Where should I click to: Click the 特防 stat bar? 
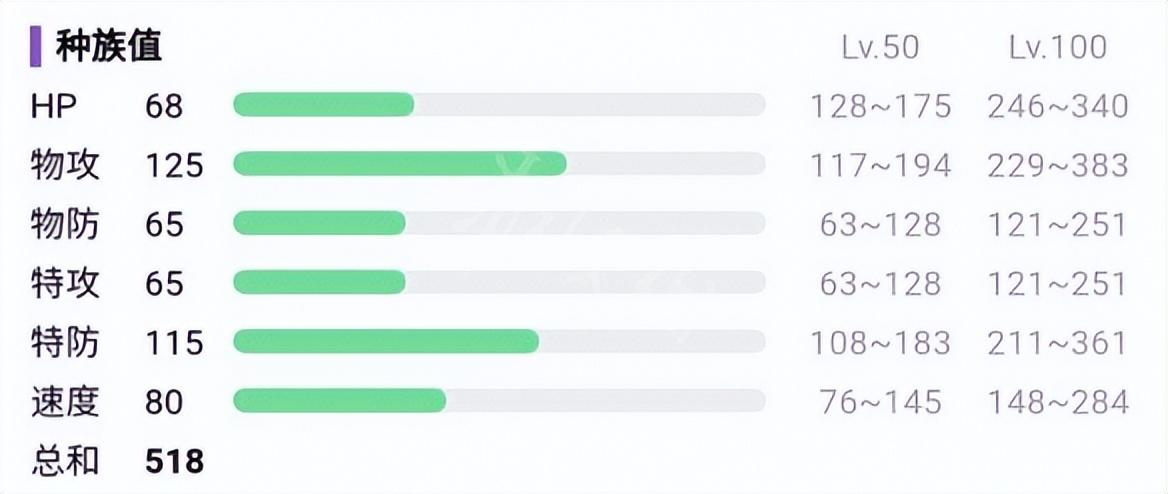click(x=499, y=341)
